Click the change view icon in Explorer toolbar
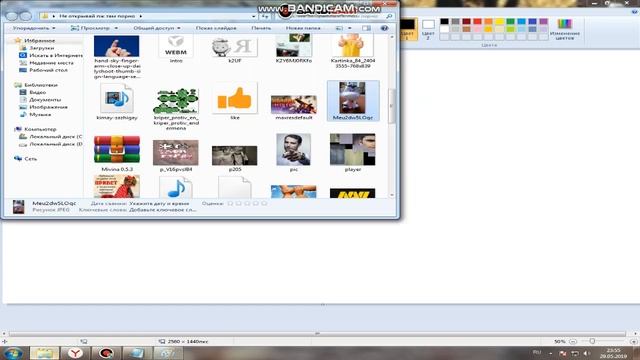The width and height of the screenshot is (640, 360). tap(339, 28)
